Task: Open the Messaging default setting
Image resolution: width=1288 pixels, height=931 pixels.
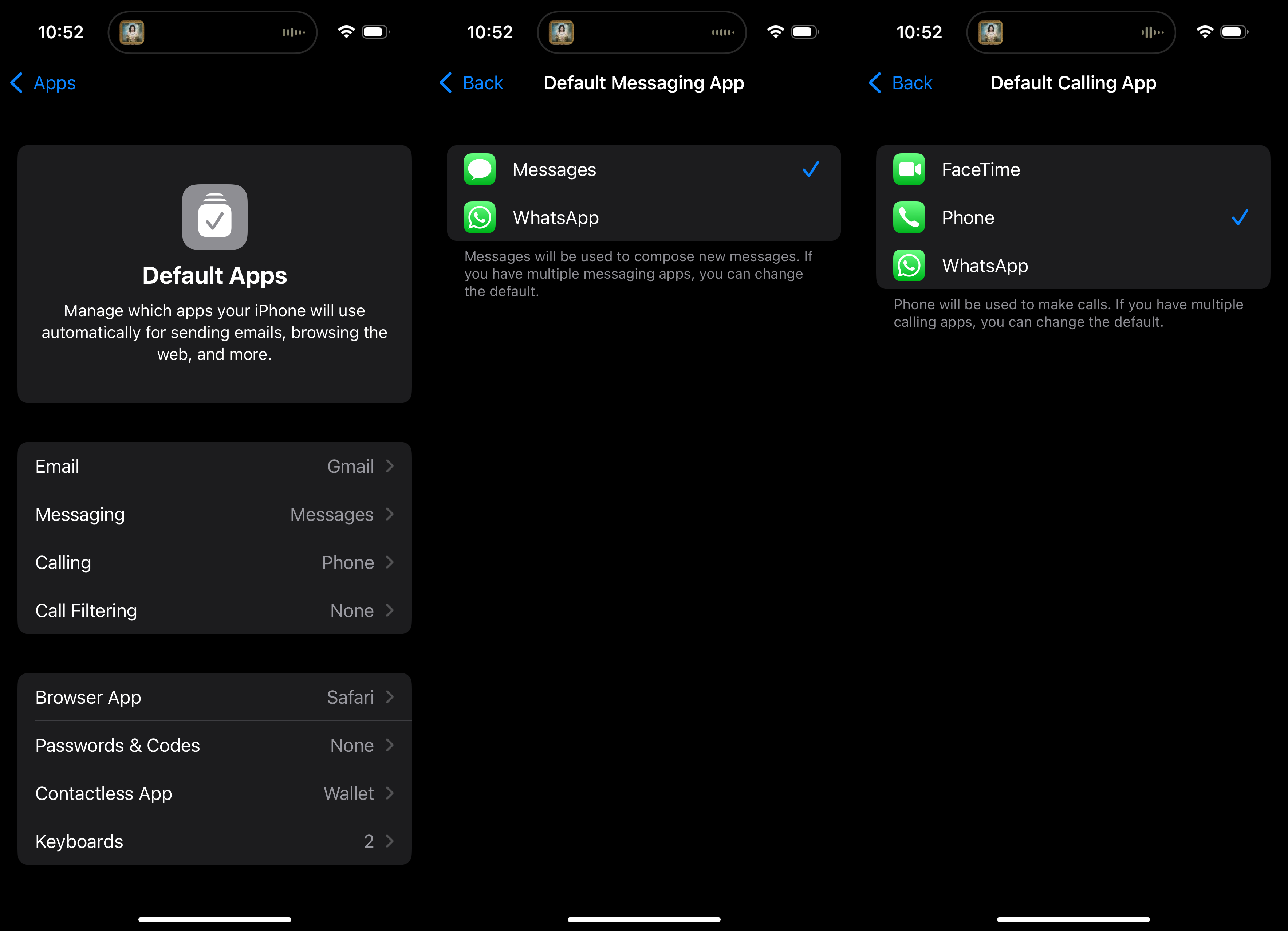Action: (x=215, y=514)
